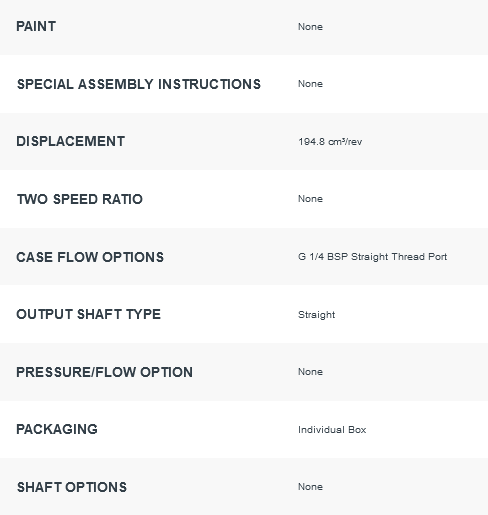Select the Straight shaft type value
Image resolution: width=488 pixels, height=515 pixels.
(x=317, y=315)
